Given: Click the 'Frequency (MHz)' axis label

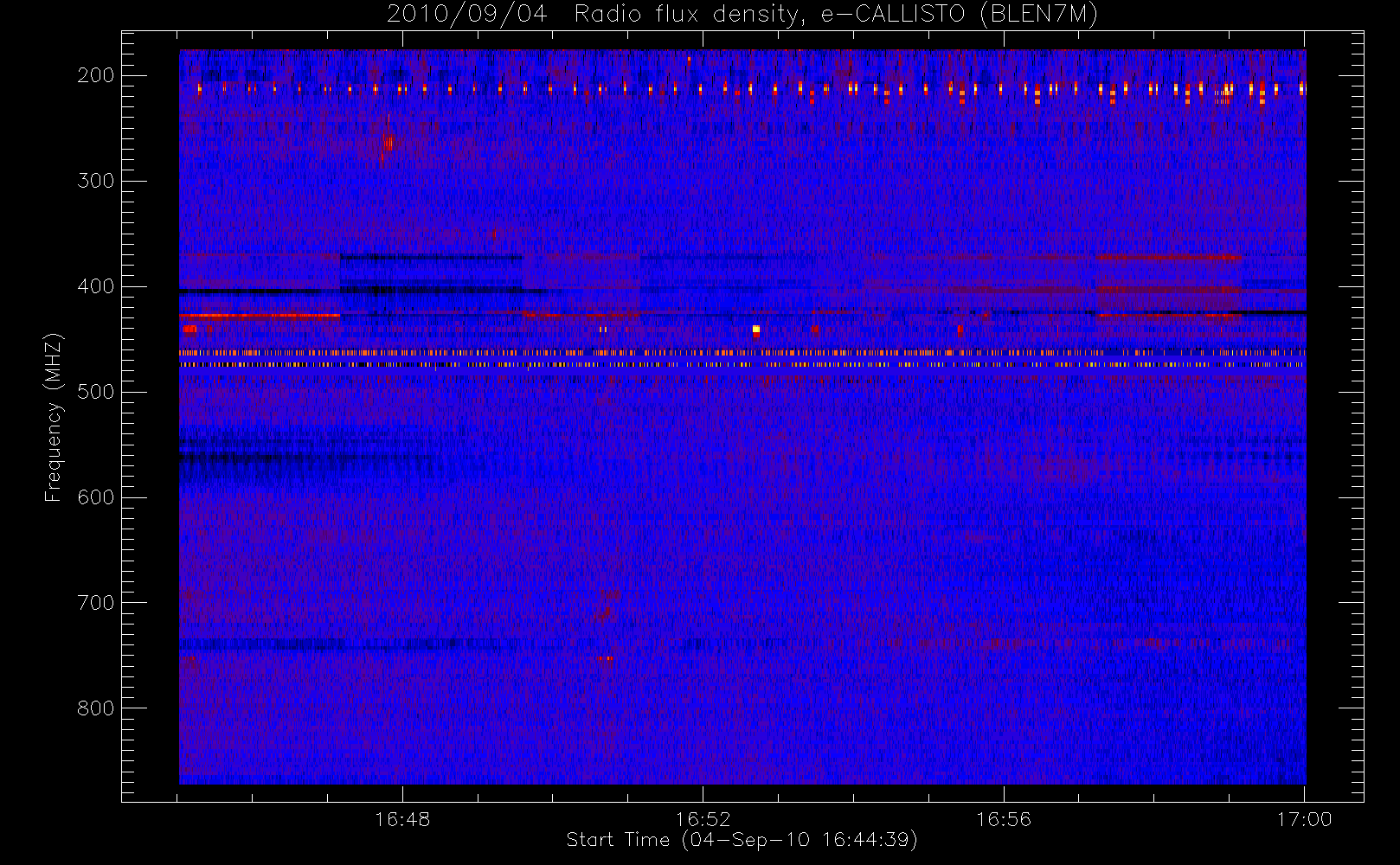Looking at the screenshot, I should [x=54, y=417].
